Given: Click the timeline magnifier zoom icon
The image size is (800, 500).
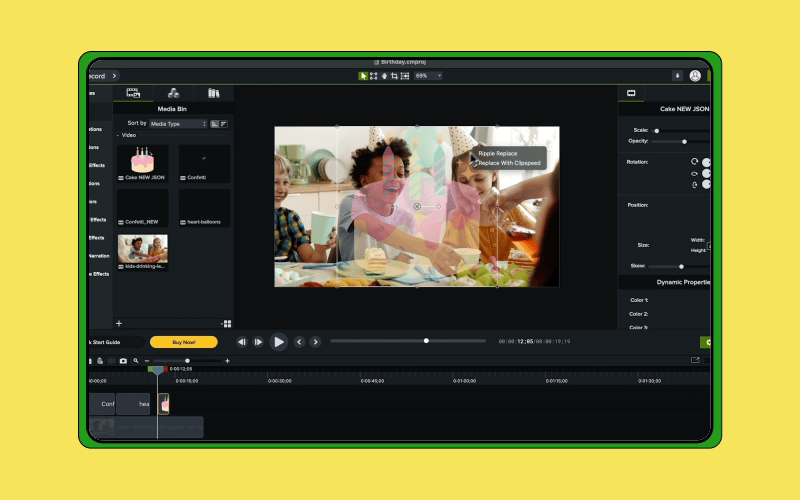Looking at the screenshot, I should click(x=136, y=361).
